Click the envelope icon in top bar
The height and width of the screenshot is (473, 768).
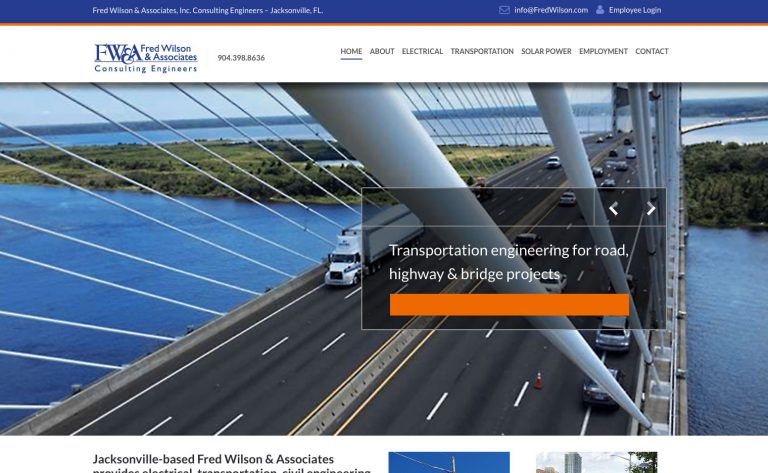pyautogui.click(x=505, y=10)
